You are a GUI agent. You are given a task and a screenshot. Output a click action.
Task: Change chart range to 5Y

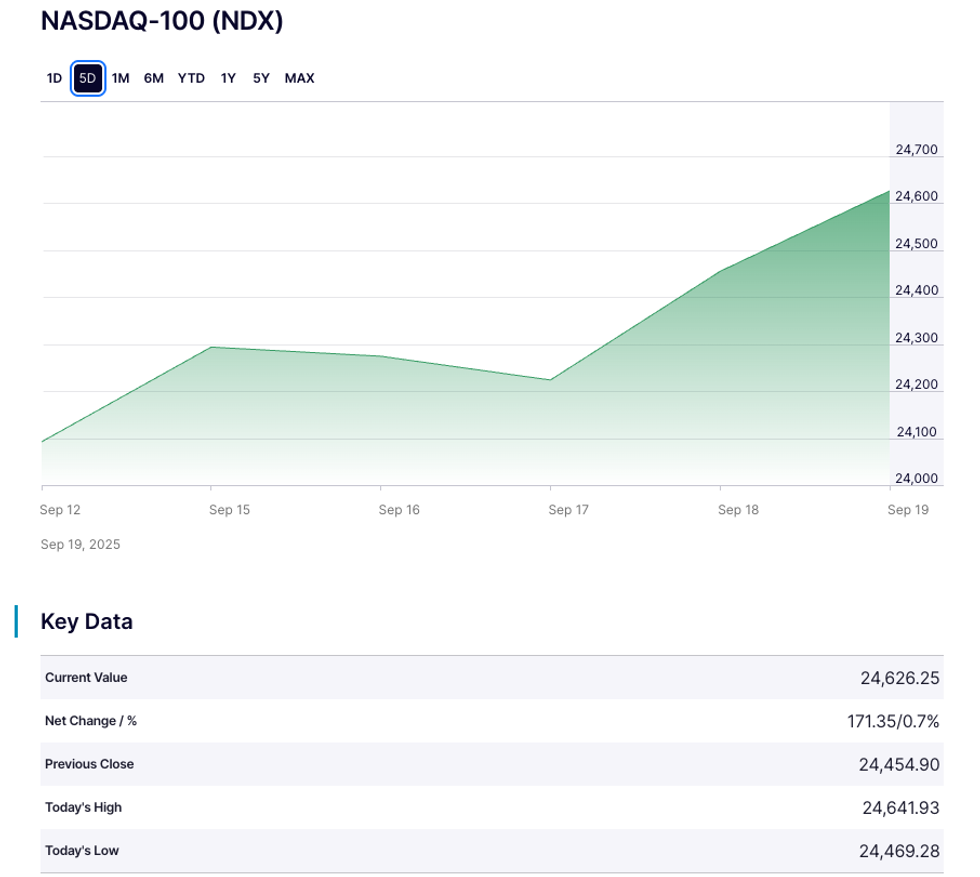click(261, 78)
